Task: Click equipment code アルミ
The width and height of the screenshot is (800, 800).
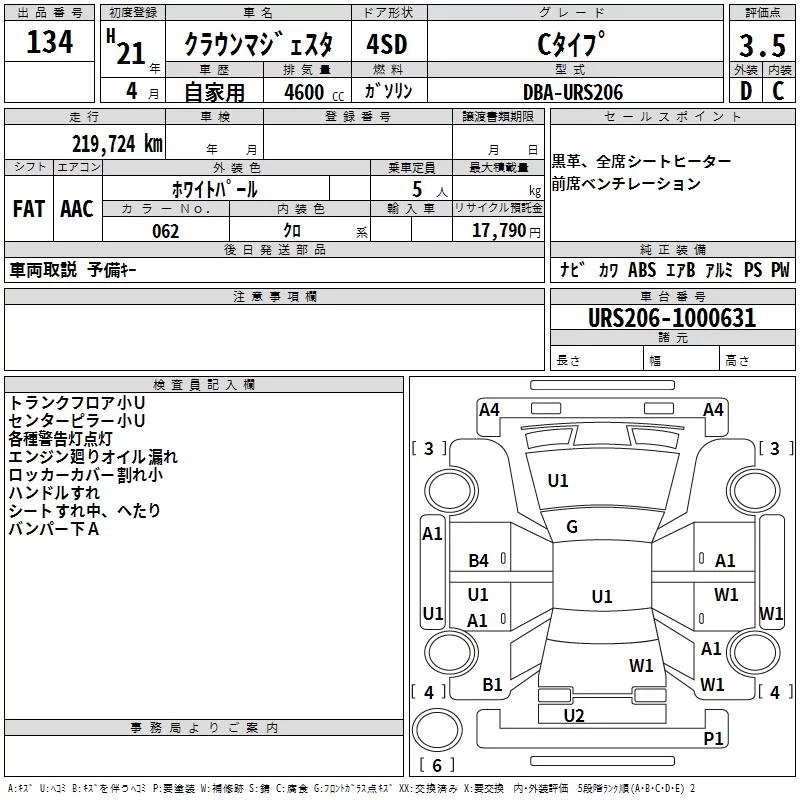Action: point(718,269)
